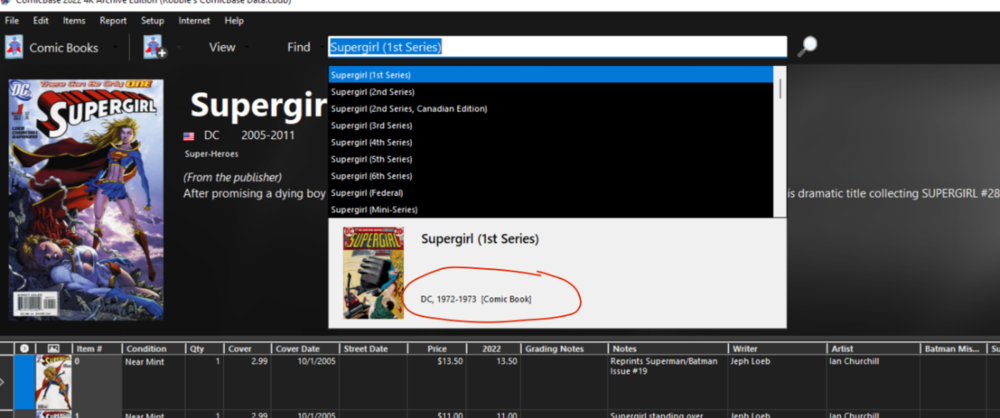The image size is (1000, 418).
Task: Sort by Street Date column header
Action: click(x=373, y=349)
